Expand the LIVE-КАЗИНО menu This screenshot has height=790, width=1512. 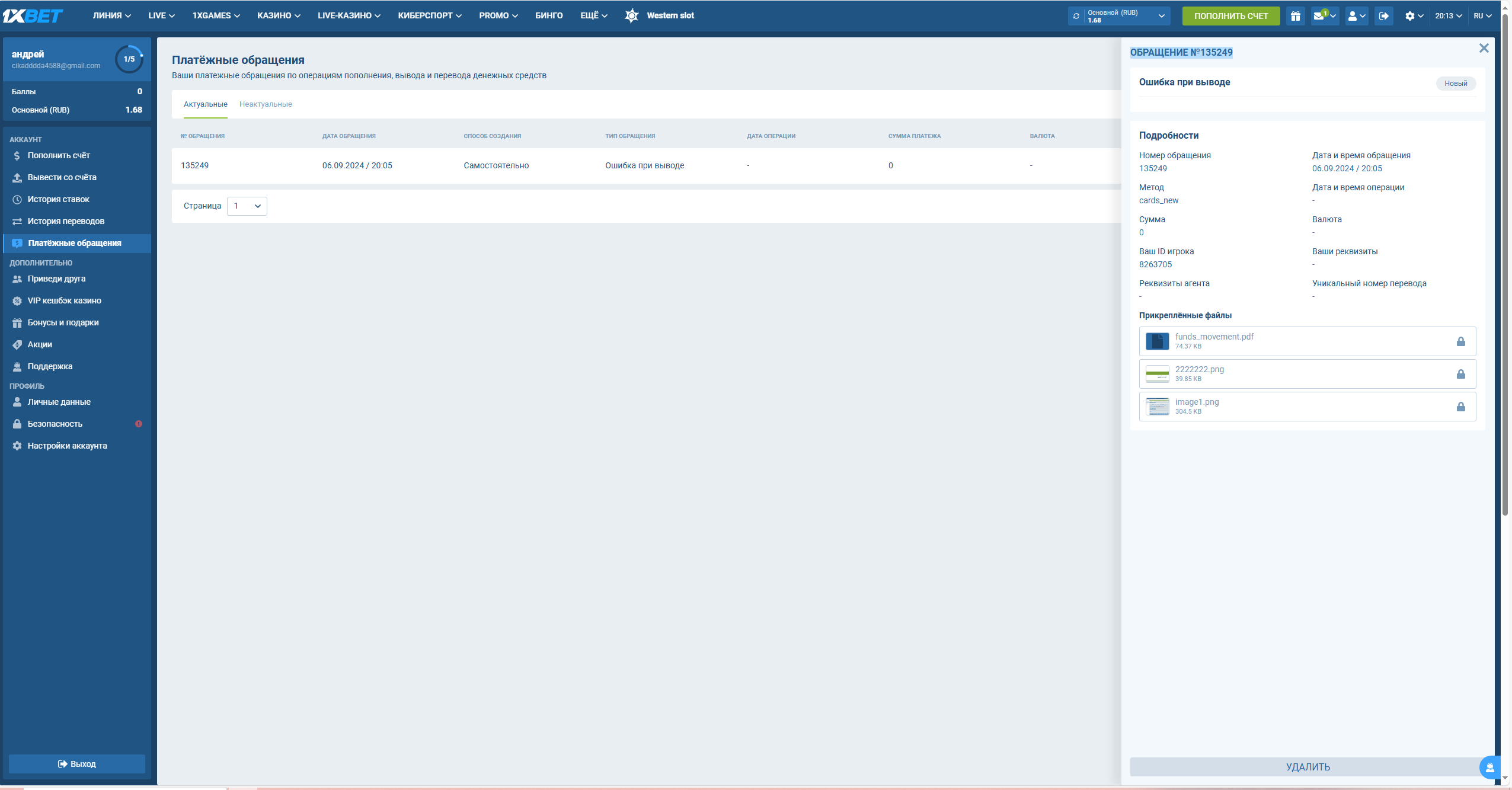(x=349, y=15)
